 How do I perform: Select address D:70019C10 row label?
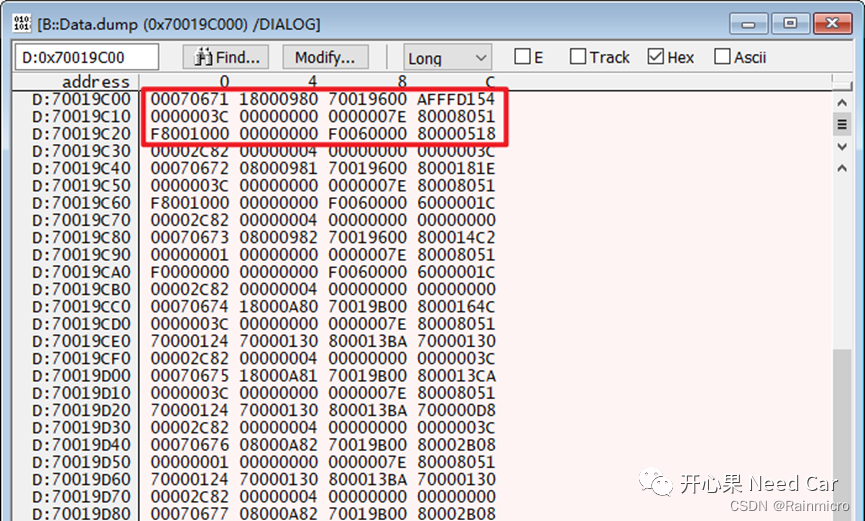click(81, 116)
